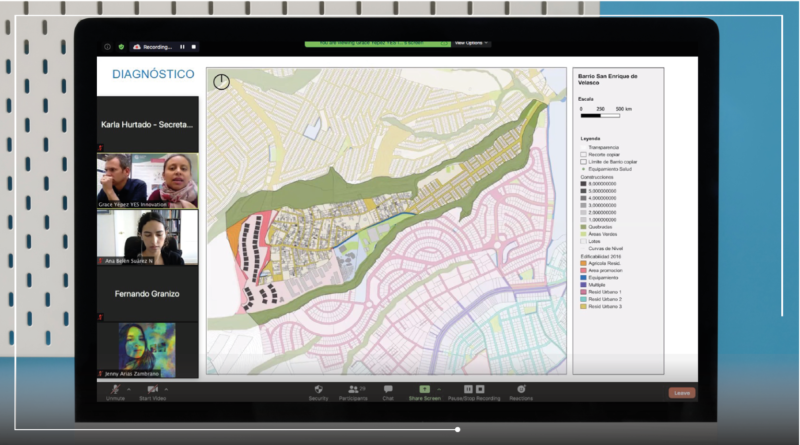Open the meeting information icon
This screenshot has width=800, height=445.
pyautogui.click(x=107, y=47)
